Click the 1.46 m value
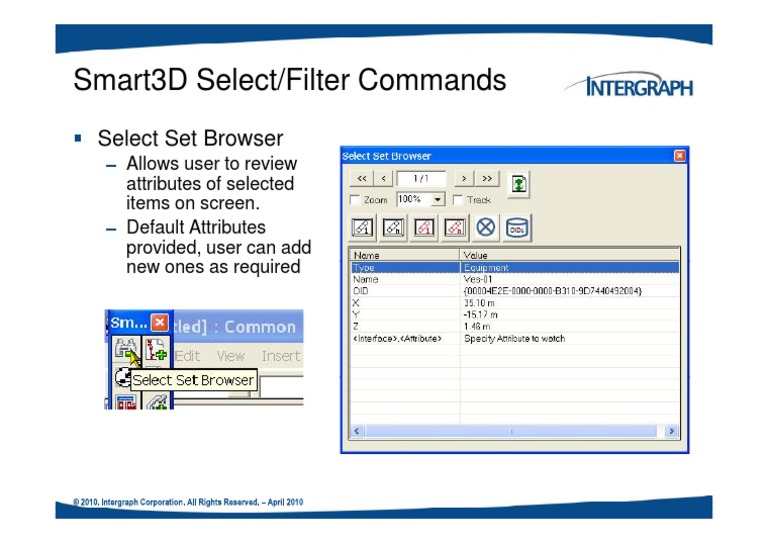The image size is (768, 543). point(478,327)
